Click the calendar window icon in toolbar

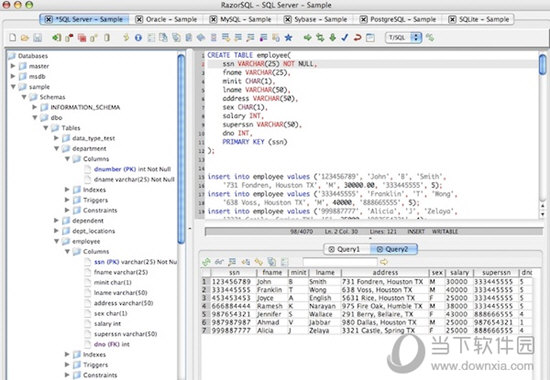tap(370, 38)
